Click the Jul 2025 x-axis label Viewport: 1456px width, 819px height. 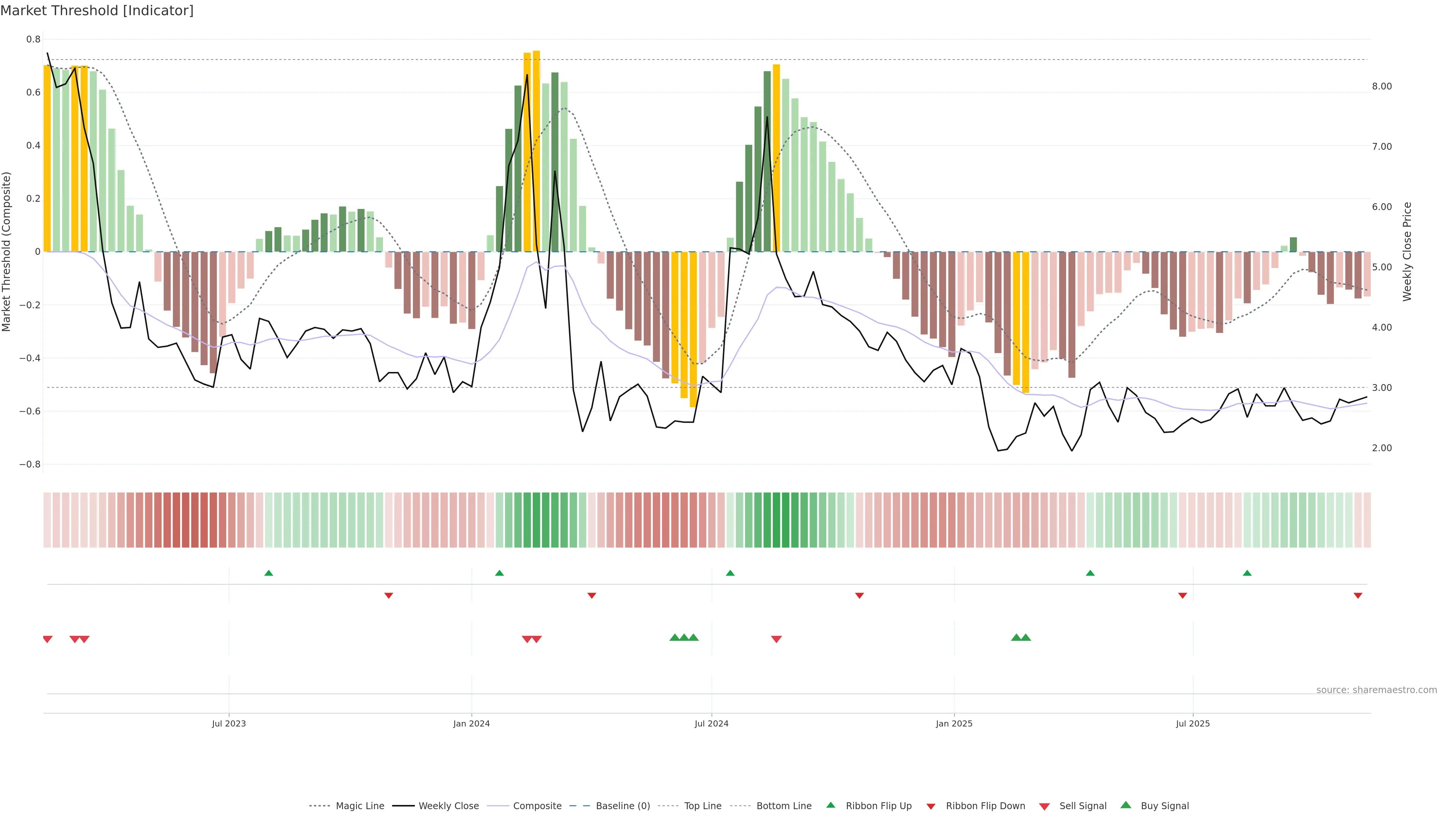(1192, 723)
